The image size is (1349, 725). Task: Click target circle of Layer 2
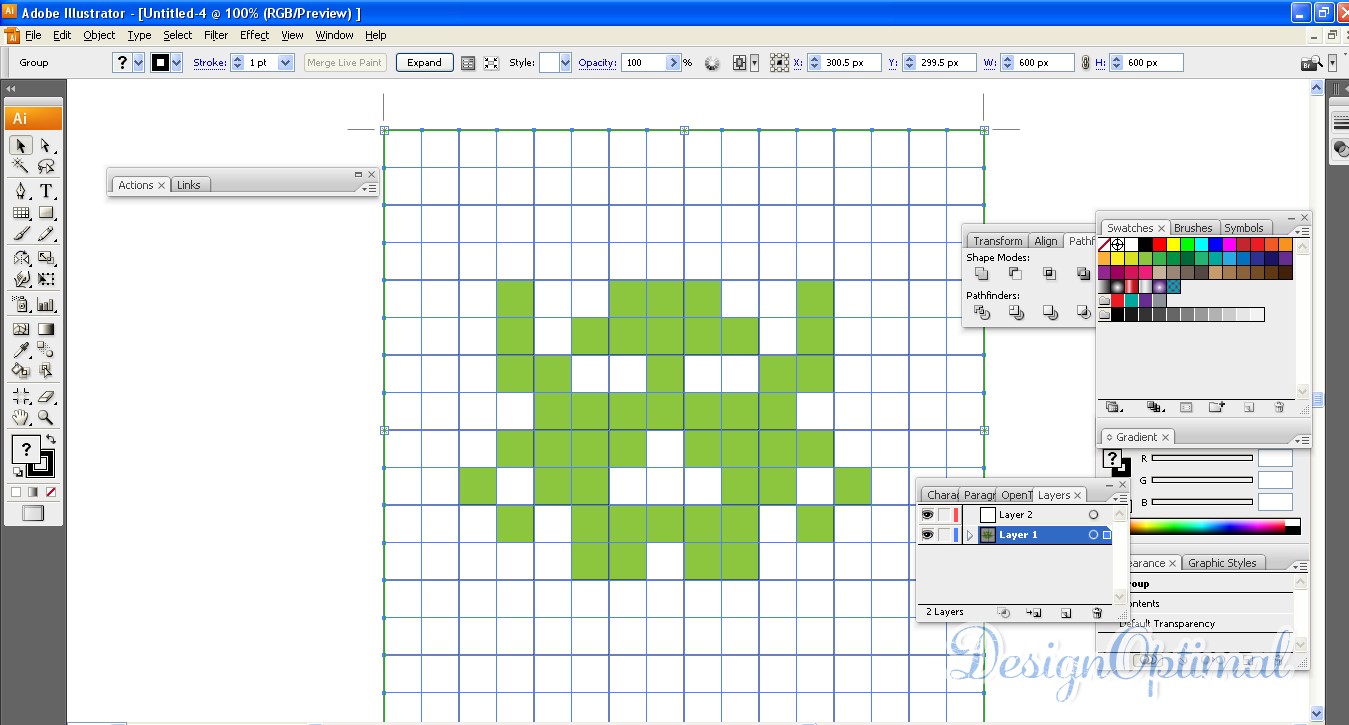[x=1093, y=515]
